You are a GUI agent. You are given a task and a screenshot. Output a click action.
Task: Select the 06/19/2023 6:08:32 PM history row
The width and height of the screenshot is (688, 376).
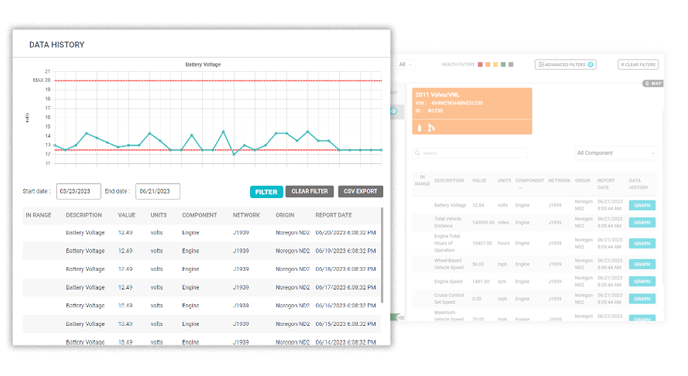click(x=202, y=251)
